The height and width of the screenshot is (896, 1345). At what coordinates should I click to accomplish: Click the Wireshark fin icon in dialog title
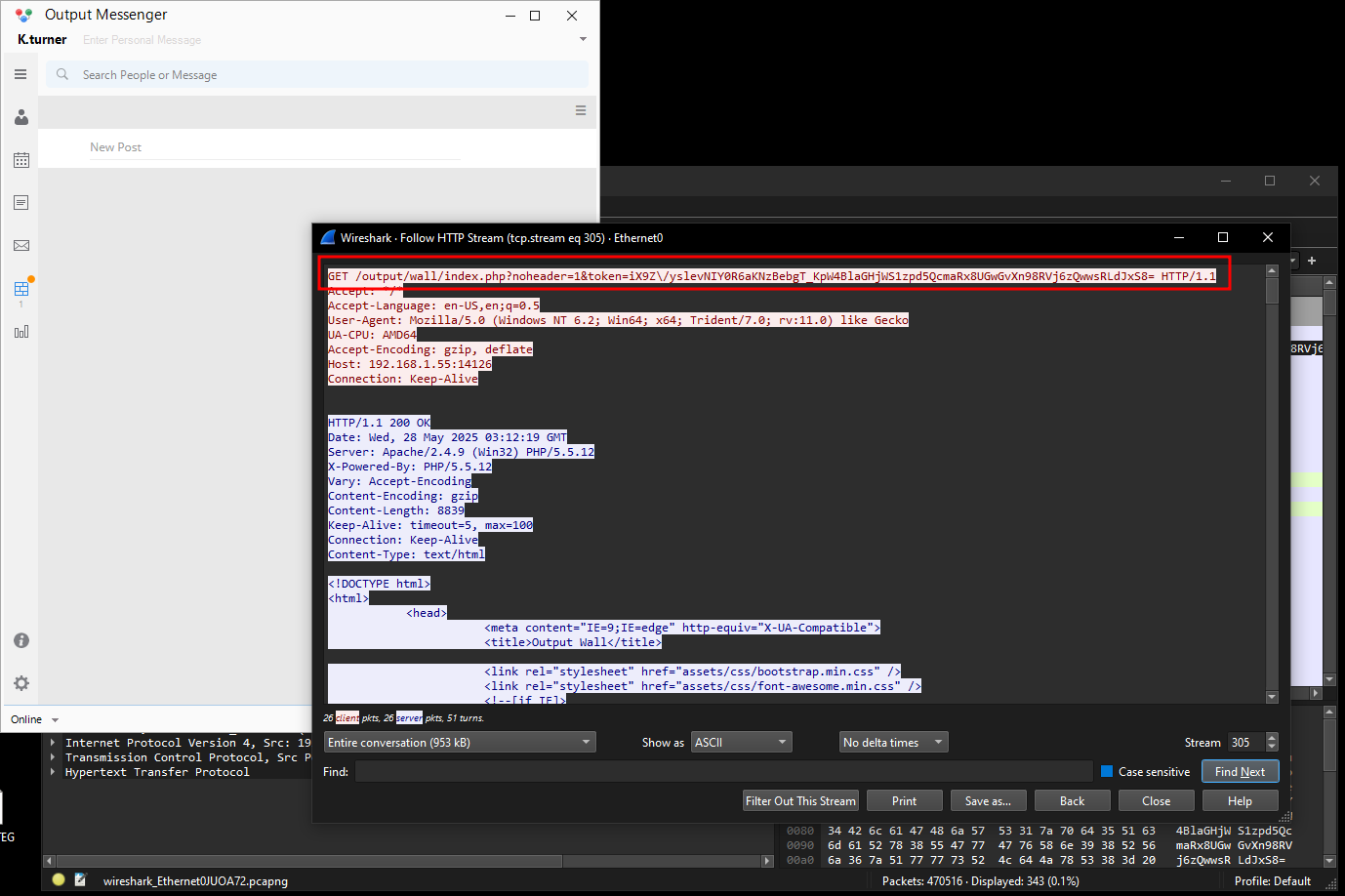click(328, 237)
